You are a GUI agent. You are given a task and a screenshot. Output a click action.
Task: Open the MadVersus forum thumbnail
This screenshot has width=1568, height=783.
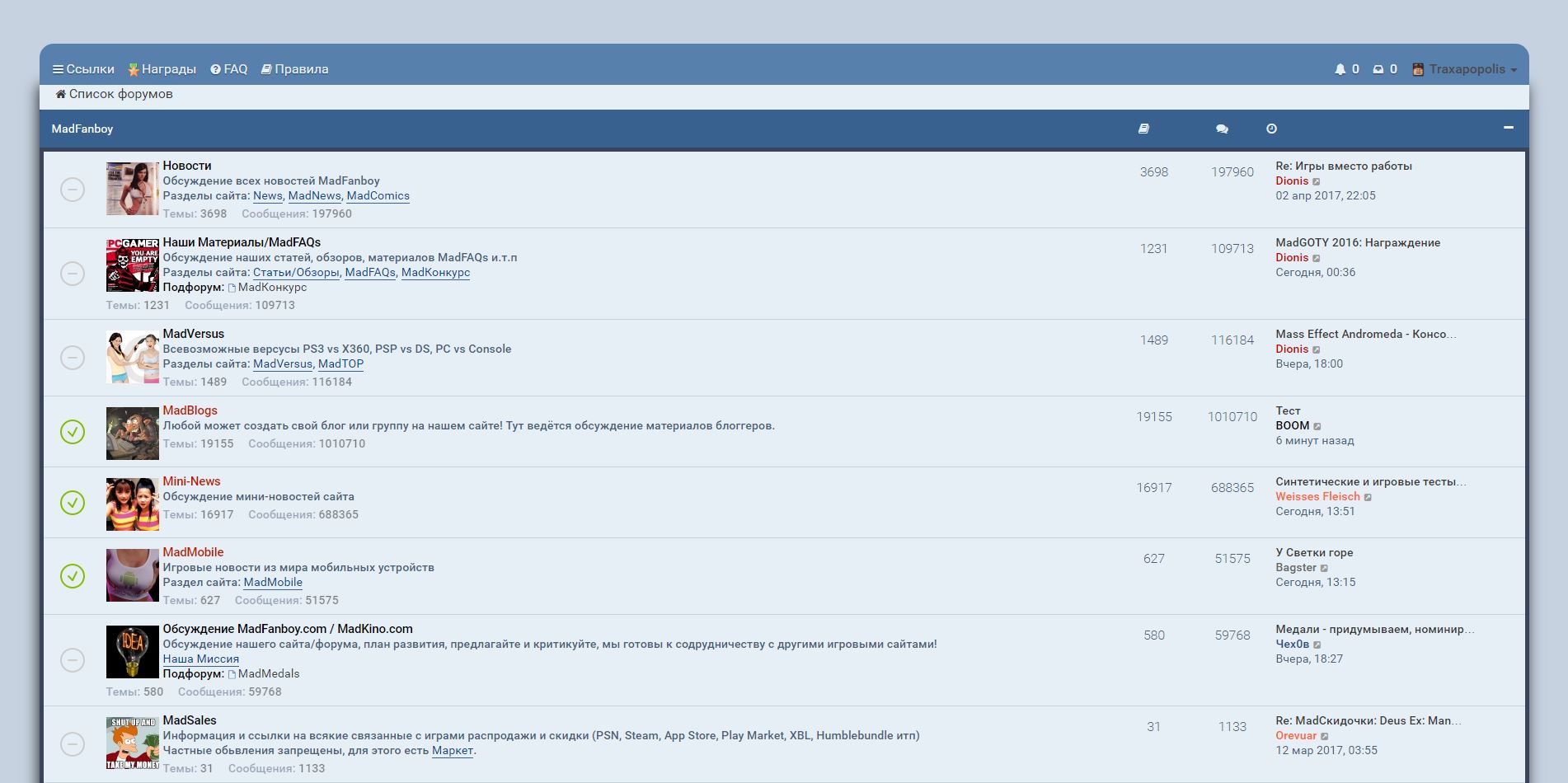point(132,357)
